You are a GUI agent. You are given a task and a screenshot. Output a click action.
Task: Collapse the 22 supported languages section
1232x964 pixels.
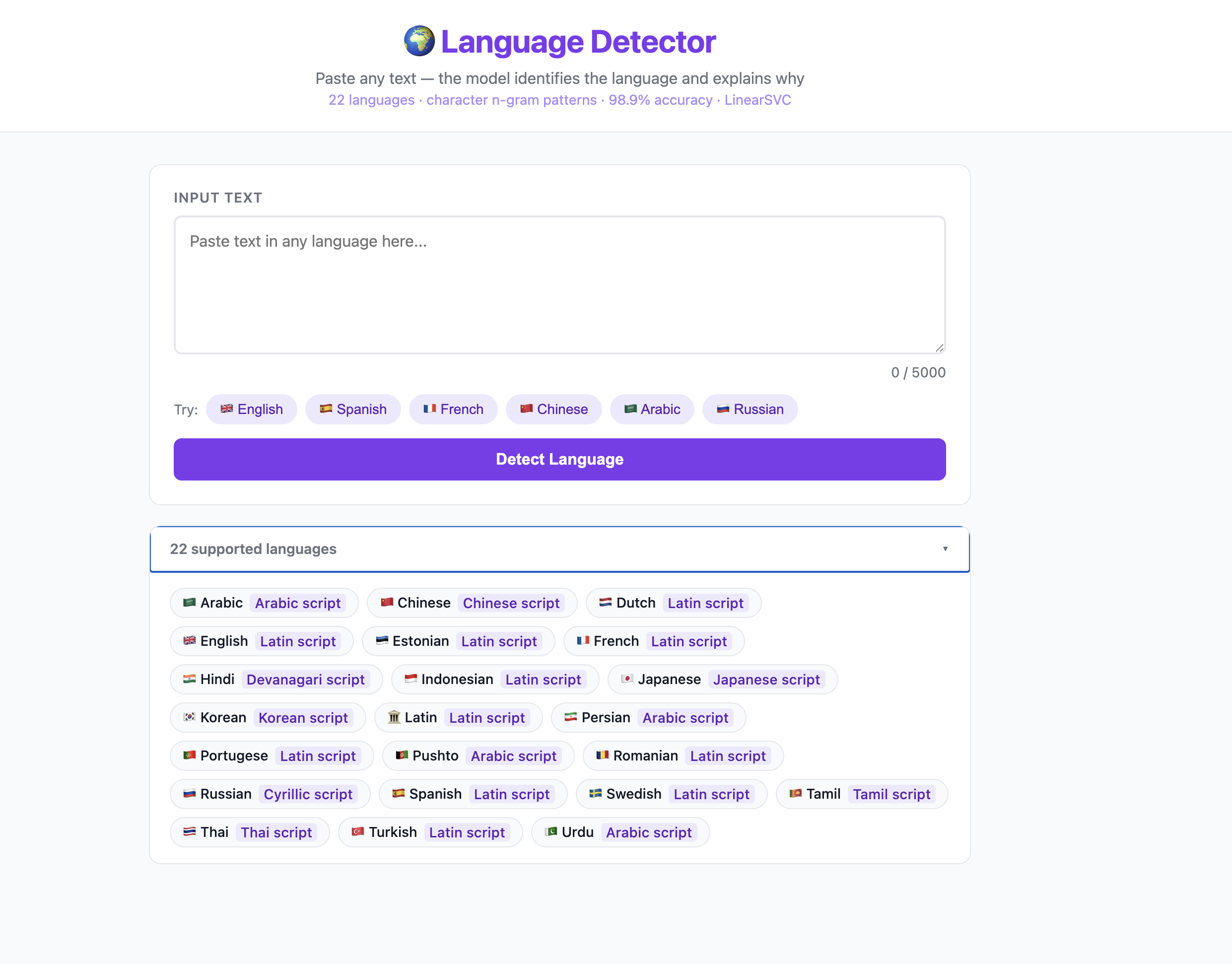pyautogui.click(x=559, y=549)
